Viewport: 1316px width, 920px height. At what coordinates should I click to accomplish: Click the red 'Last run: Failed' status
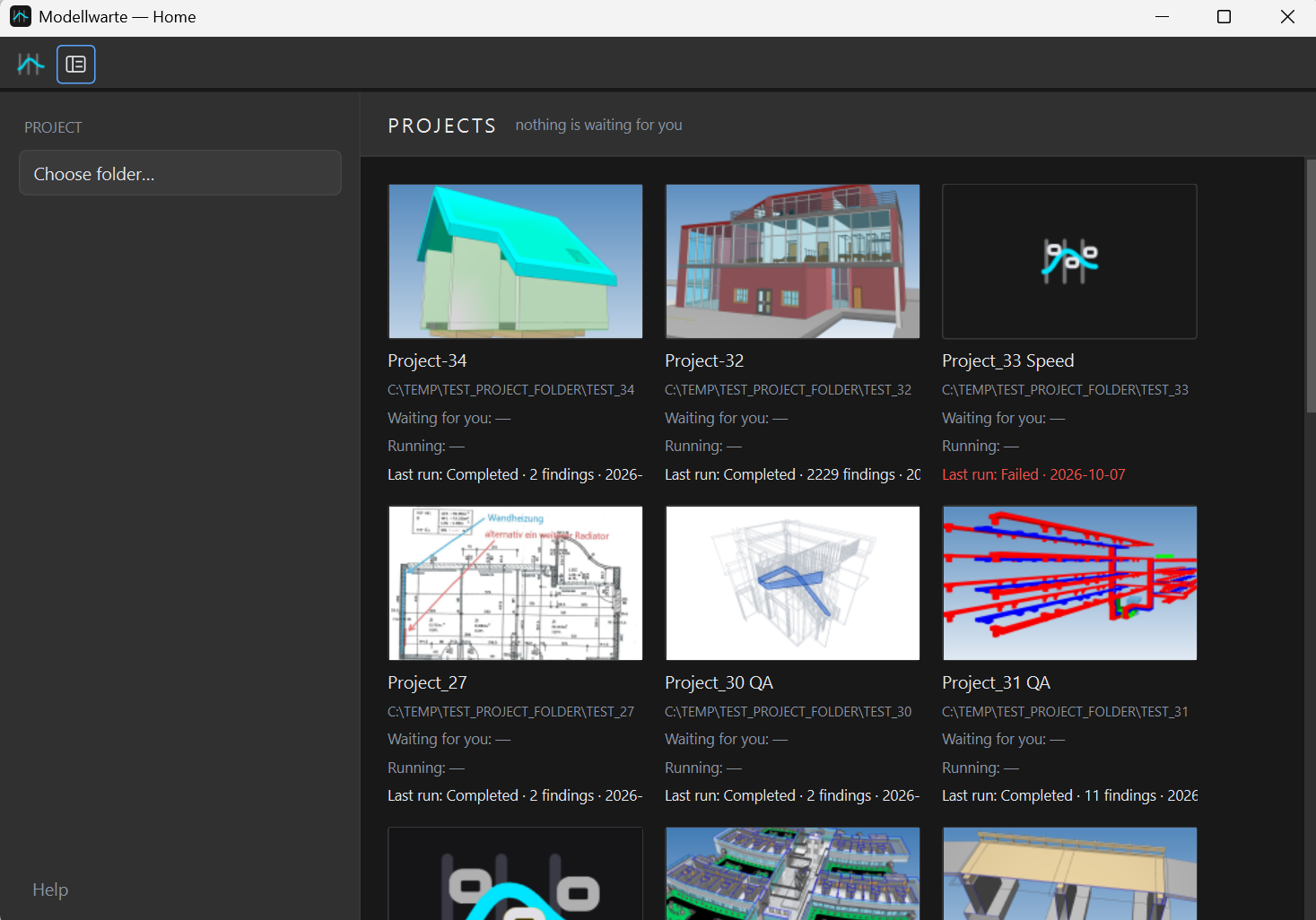click(x=1033, y=474)
